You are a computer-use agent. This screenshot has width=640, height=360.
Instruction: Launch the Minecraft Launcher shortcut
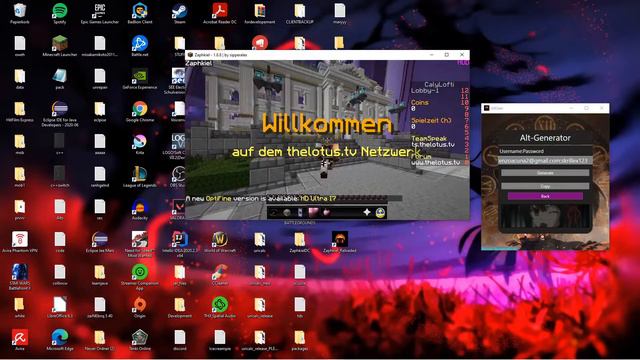tap(60, 44)
